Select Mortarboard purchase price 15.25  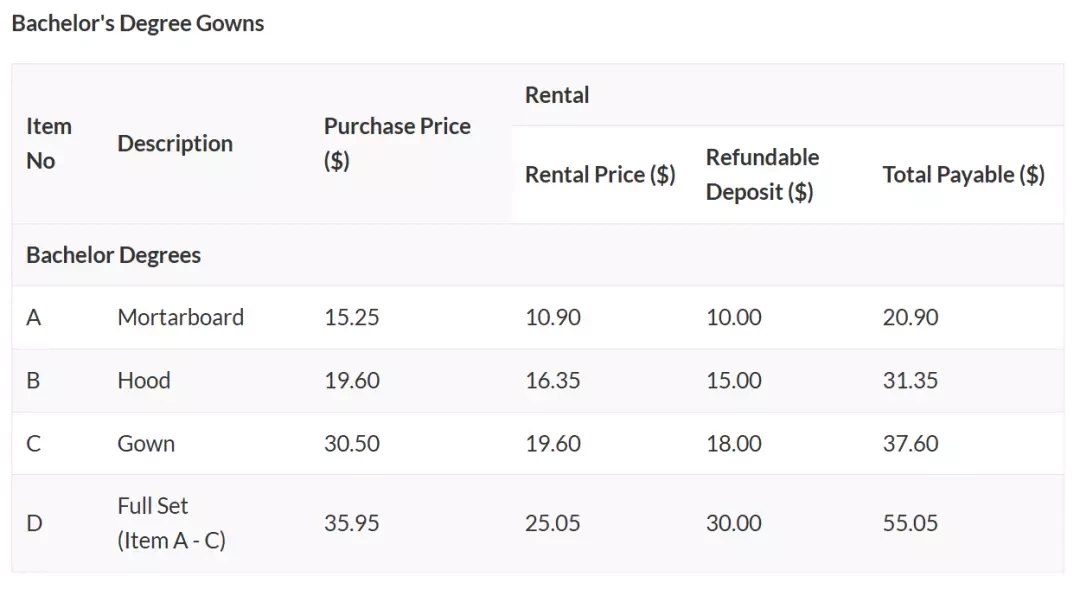click(351, 317)
